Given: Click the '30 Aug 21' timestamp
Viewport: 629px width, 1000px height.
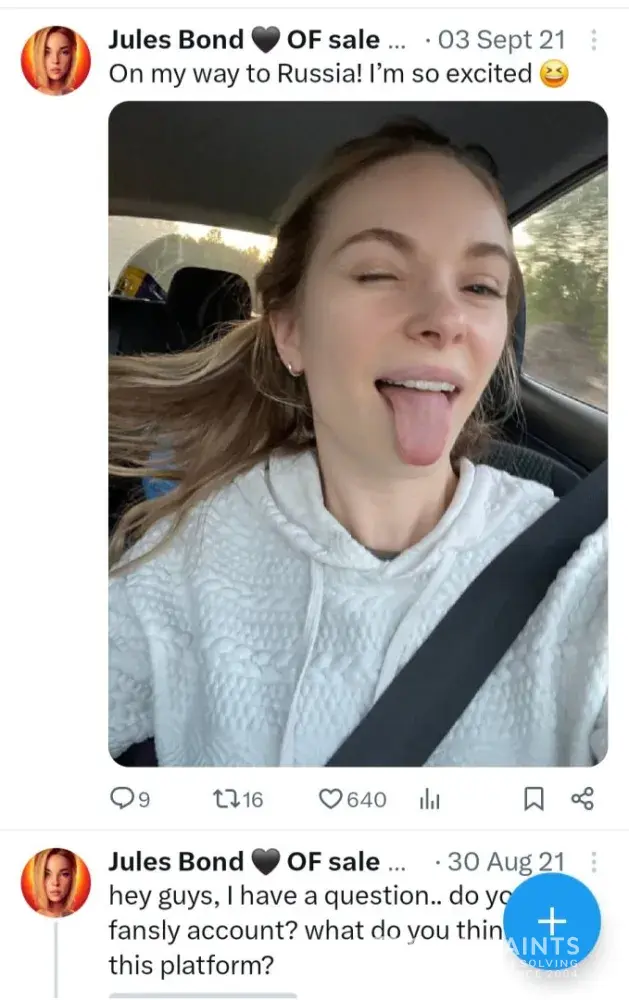Looking at the screenshot, I should pyautogui.click(x=506, y=862).
